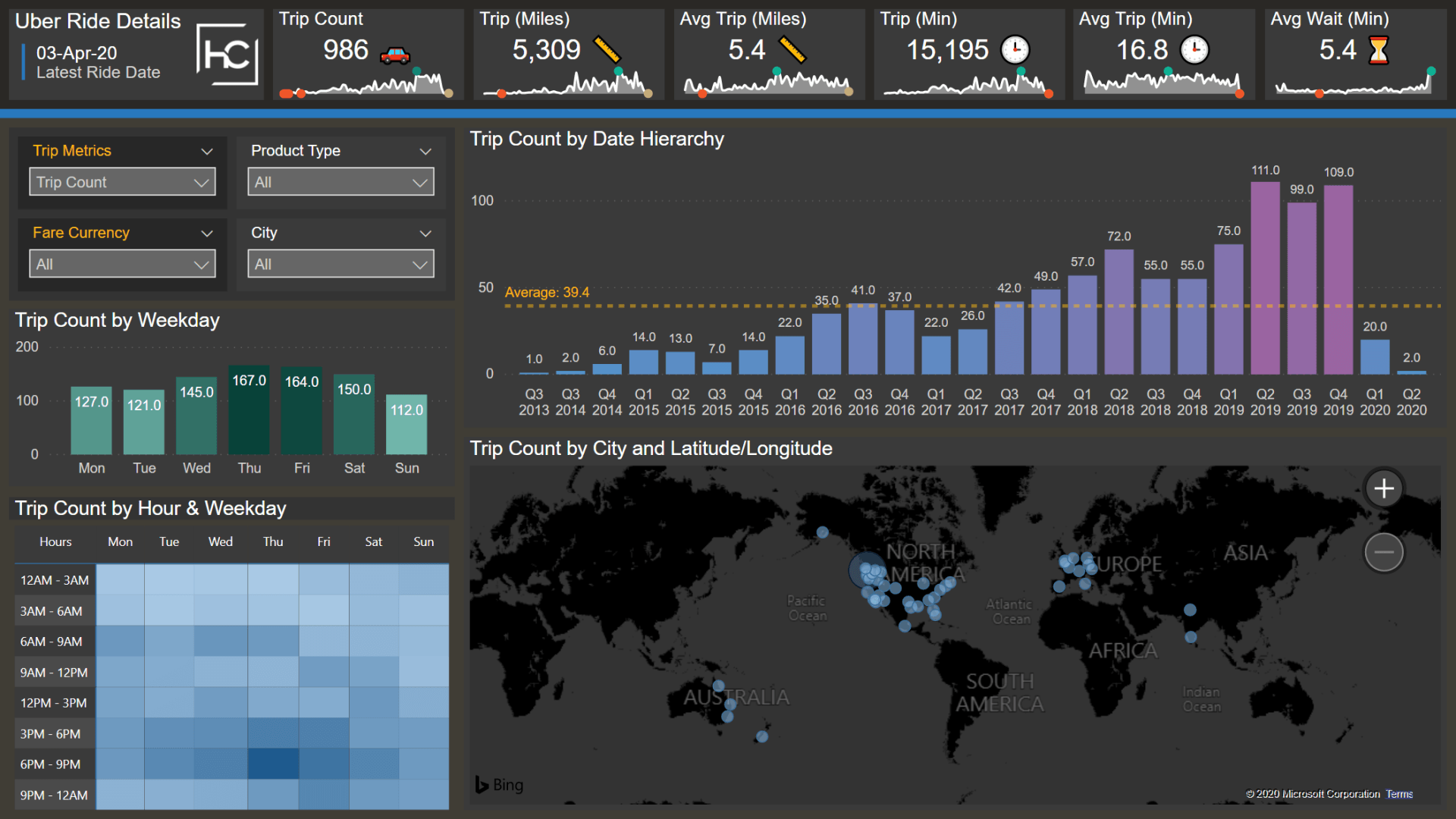The height and width of the screenshot is (819, 1456).
Task: Select the Q2 2019 bar showing 111.0
Action: tap(1265, 278)
